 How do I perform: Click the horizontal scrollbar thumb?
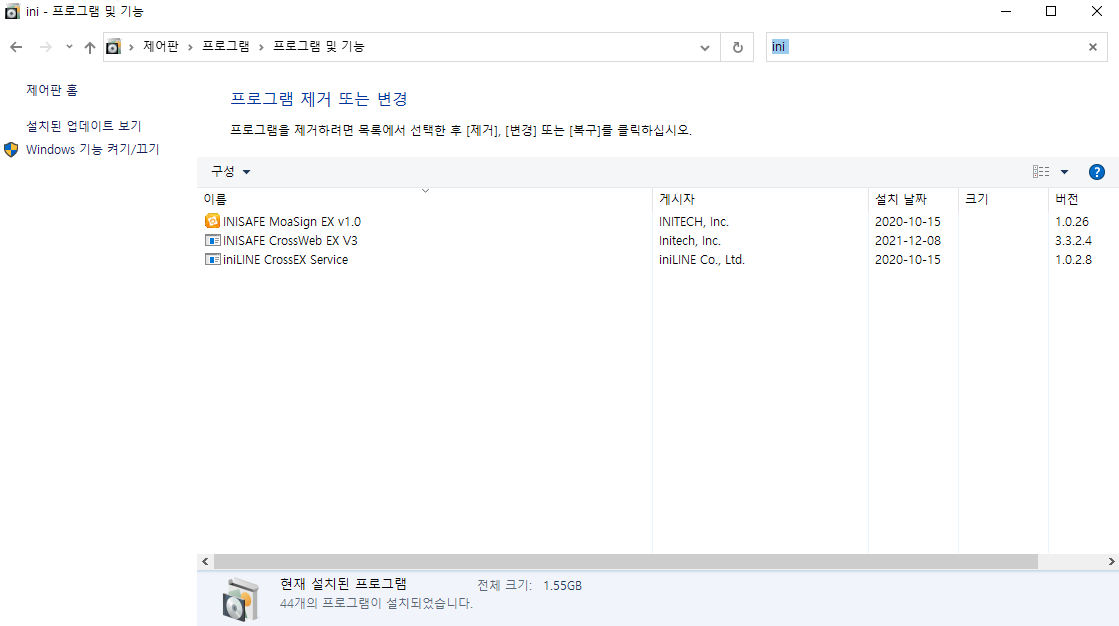click(625, 562)
